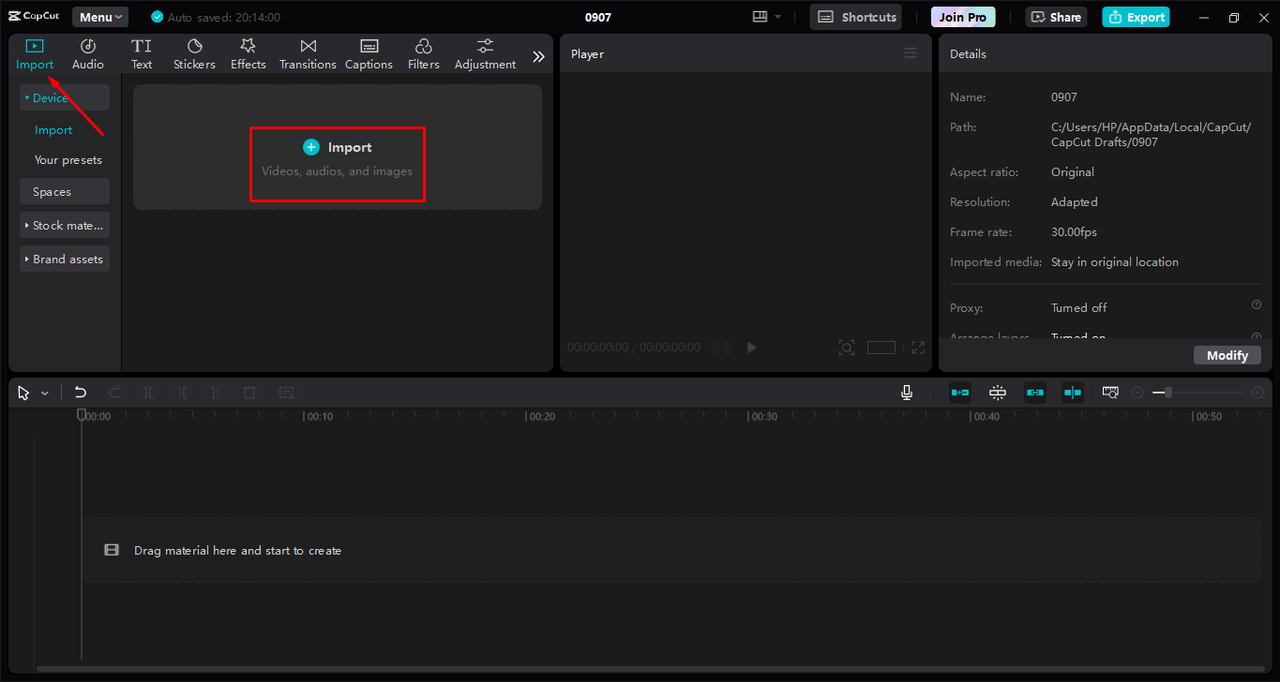Click the CapCut logo
Screen dimensions: 1280x682
pos(34,17)
